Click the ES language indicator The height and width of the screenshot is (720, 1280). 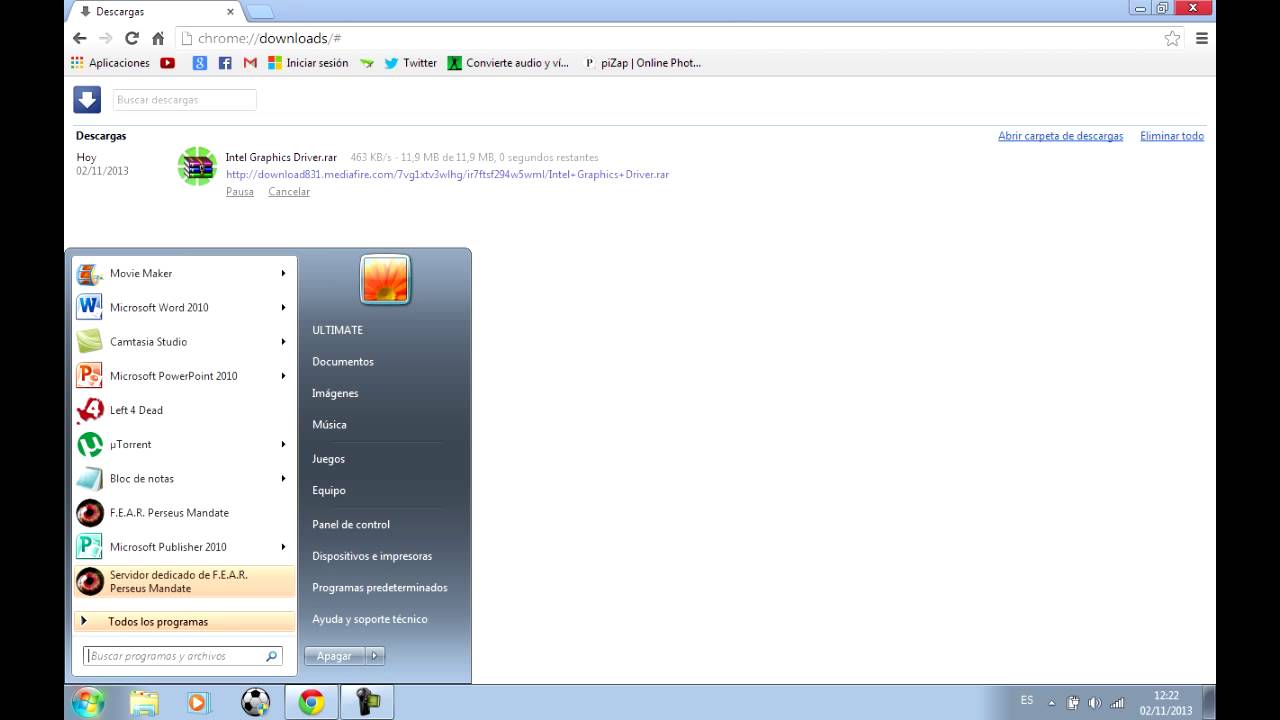(x=1027, y=700)
